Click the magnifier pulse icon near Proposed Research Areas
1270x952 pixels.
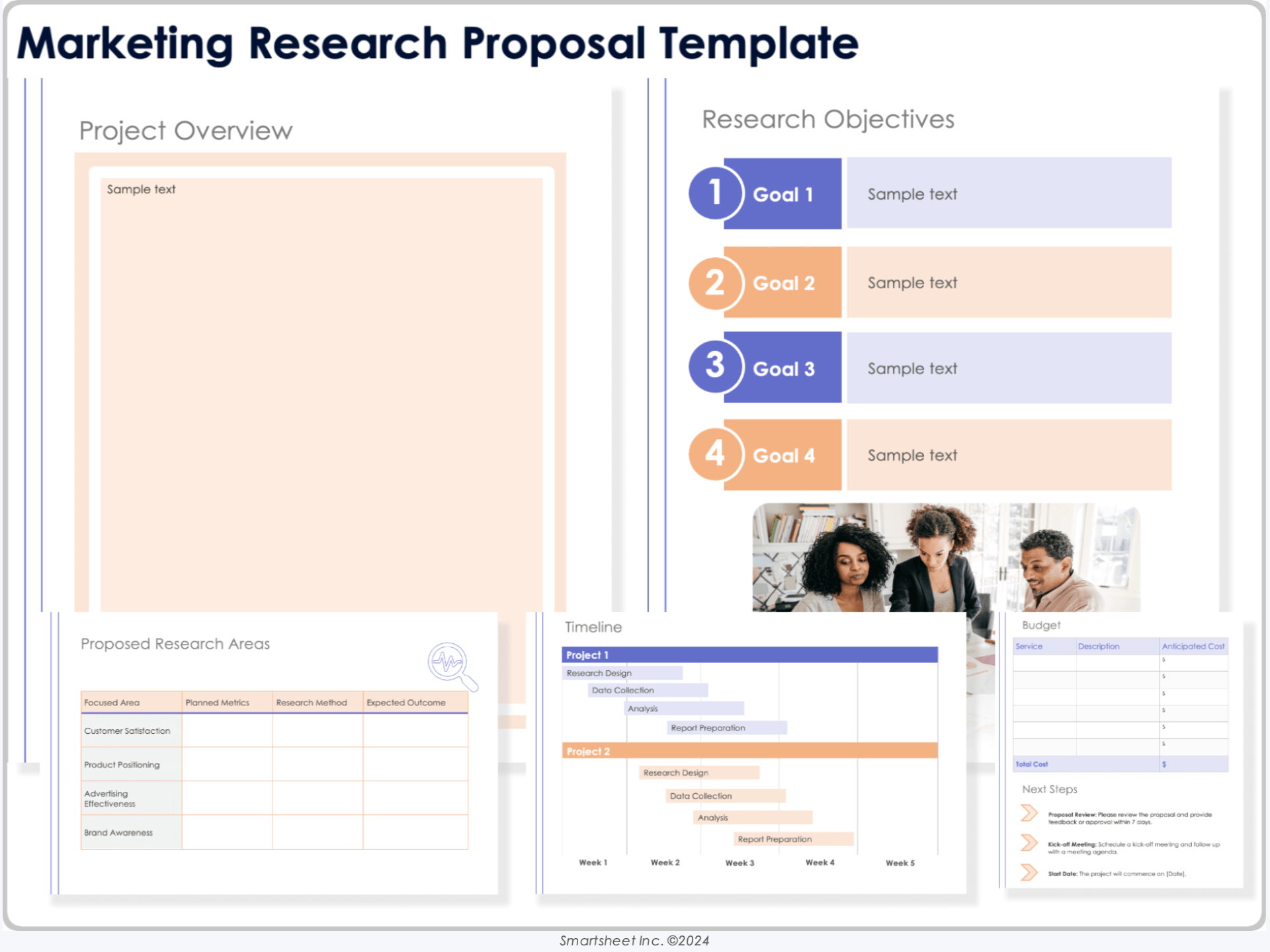[x=452, y=666]
